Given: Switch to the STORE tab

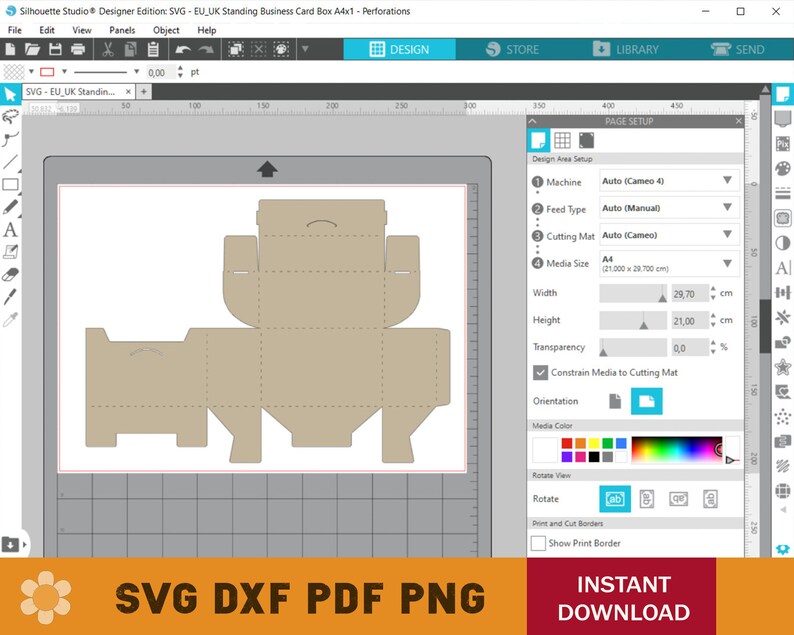Looking at the screenshot, I should pyautogui.click(x=512, y=49).
